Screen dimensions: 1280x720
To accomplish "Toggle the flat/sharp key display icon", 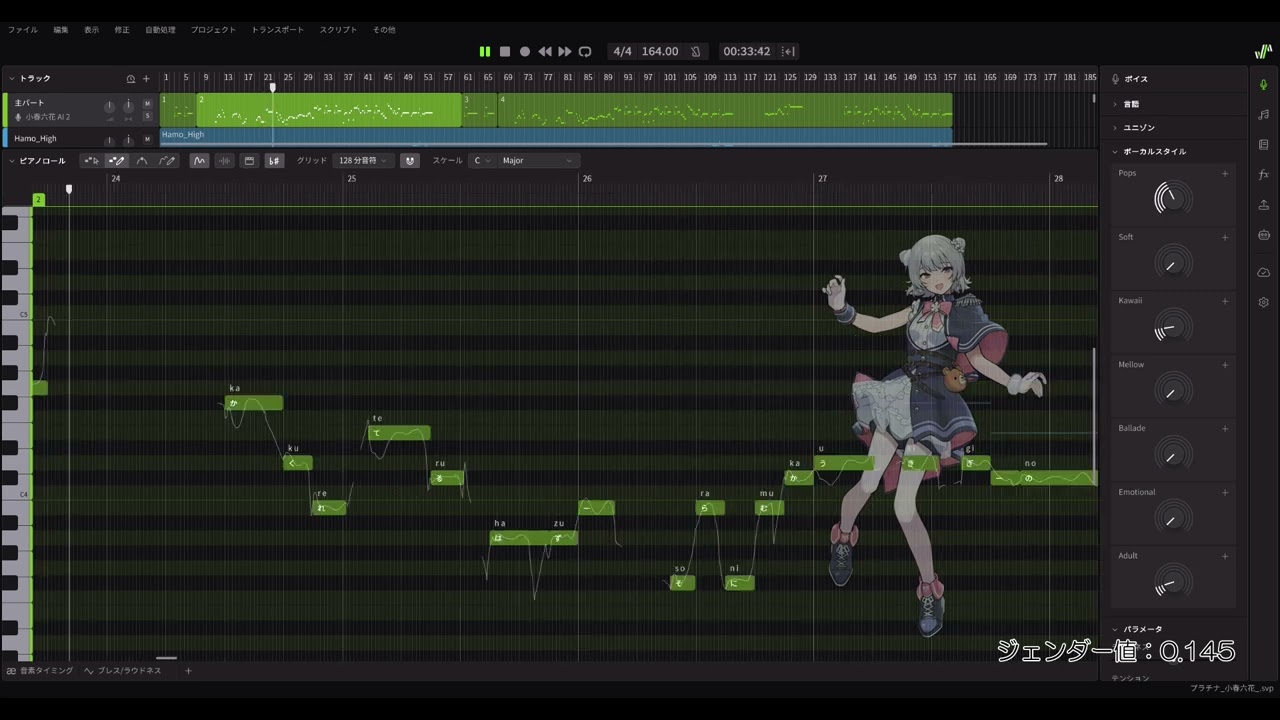I will pos(274,161).
